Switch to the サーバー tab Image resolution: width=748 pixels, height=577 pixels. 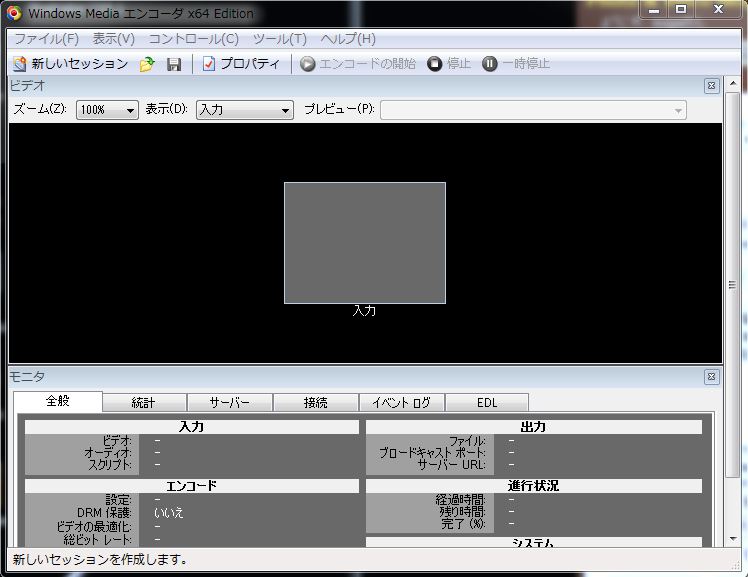[x=230, y=402]
